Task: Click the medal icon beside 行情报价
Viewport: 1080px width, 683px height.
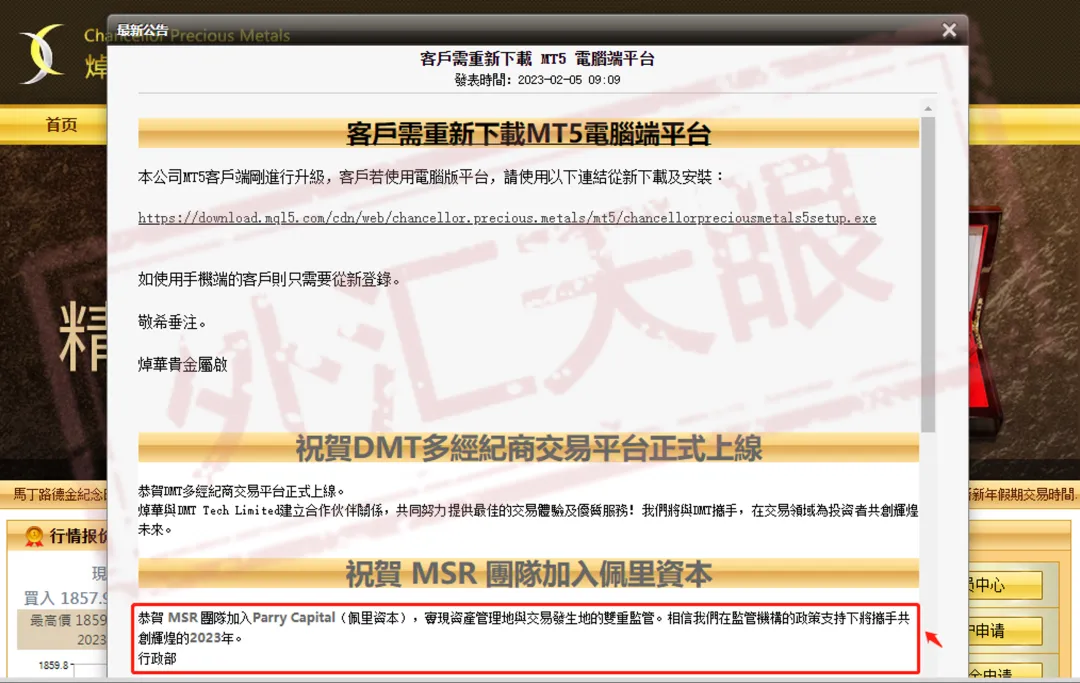Action: coord(34,536)
